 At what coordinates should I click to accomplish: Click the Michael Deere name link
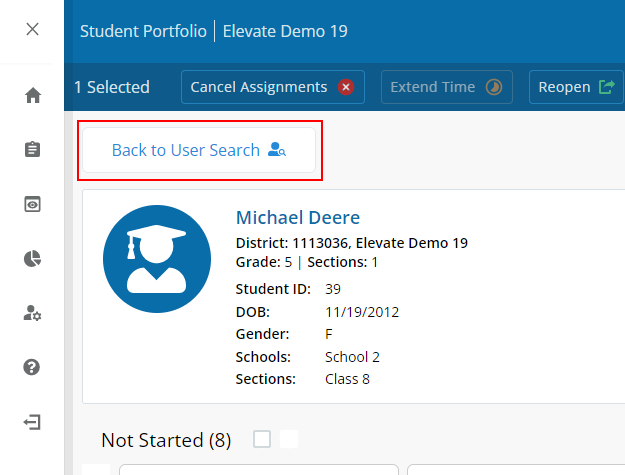(298, 218)
